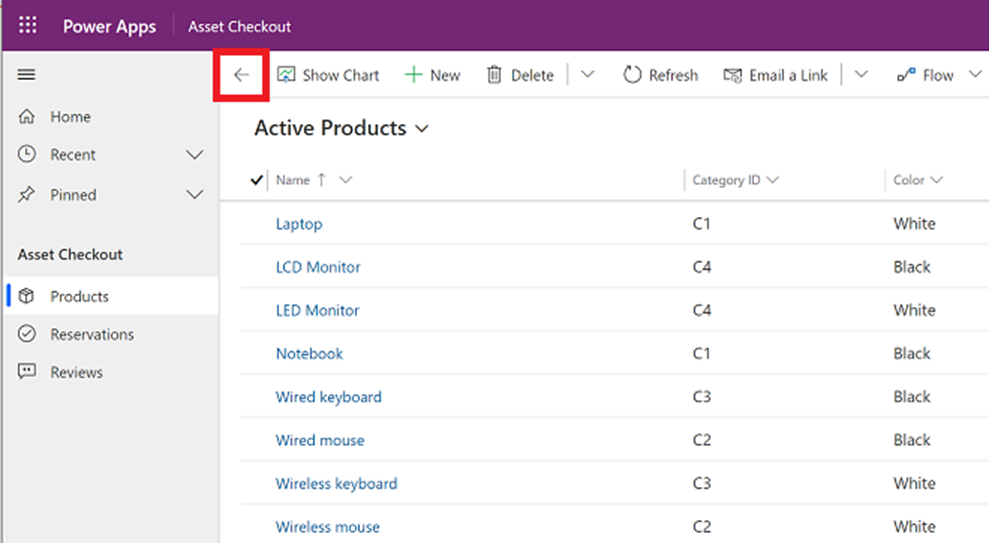
Task: Click the back arrow button
Action: tap(241, 75)
